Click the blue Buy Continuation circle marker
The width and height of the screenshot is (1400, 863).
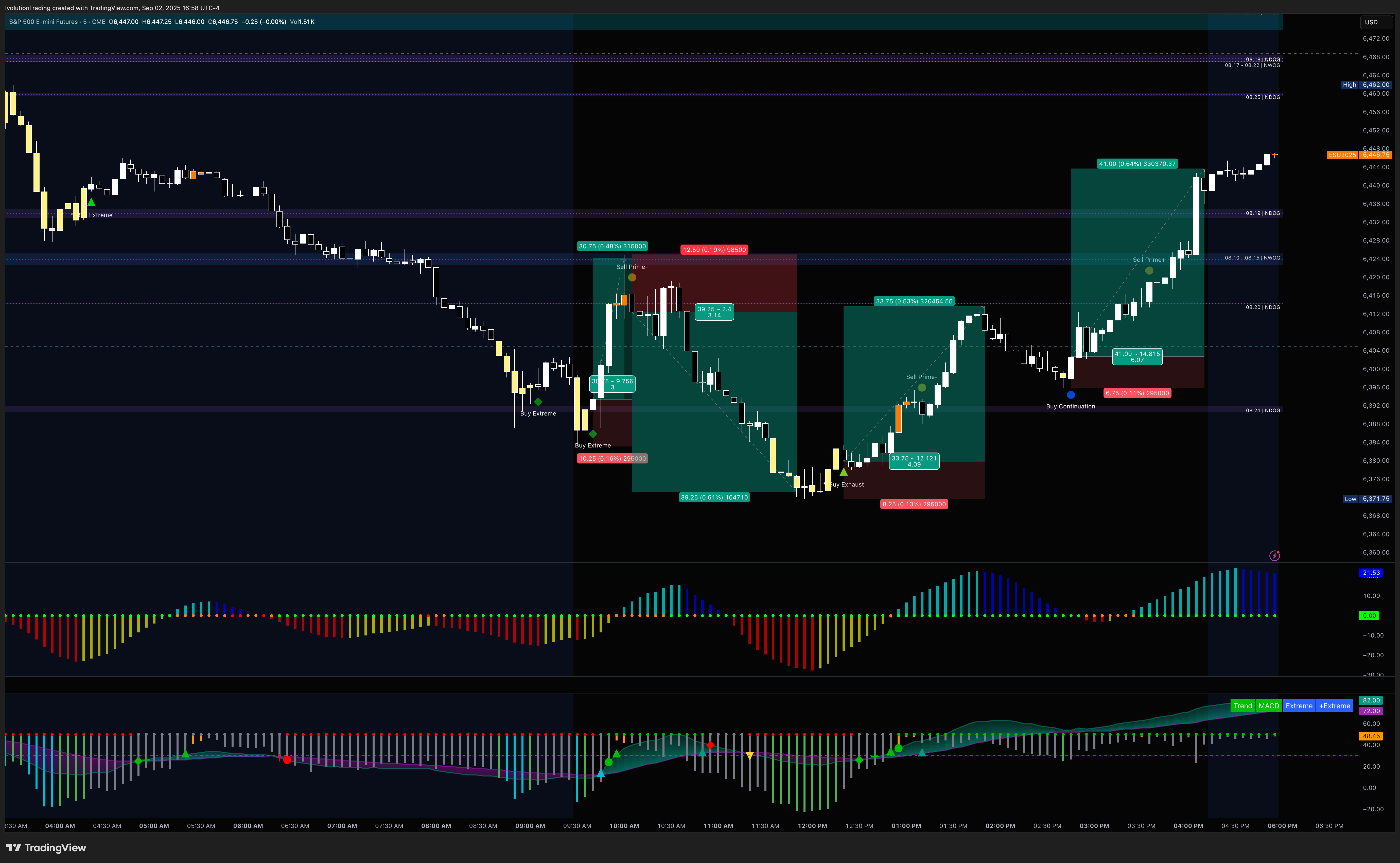[x=1071, y=394]
